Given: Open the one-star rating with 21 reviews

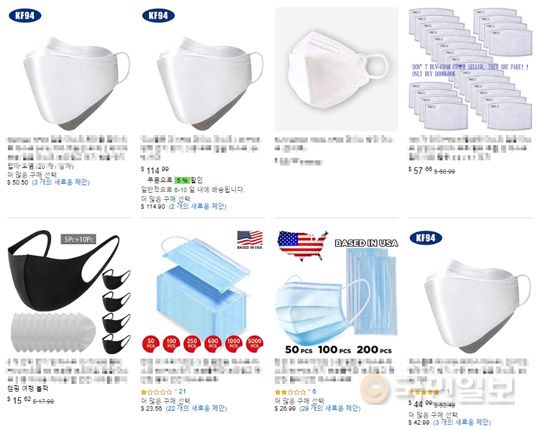Looking at the screenshot, I should (163, 392).
